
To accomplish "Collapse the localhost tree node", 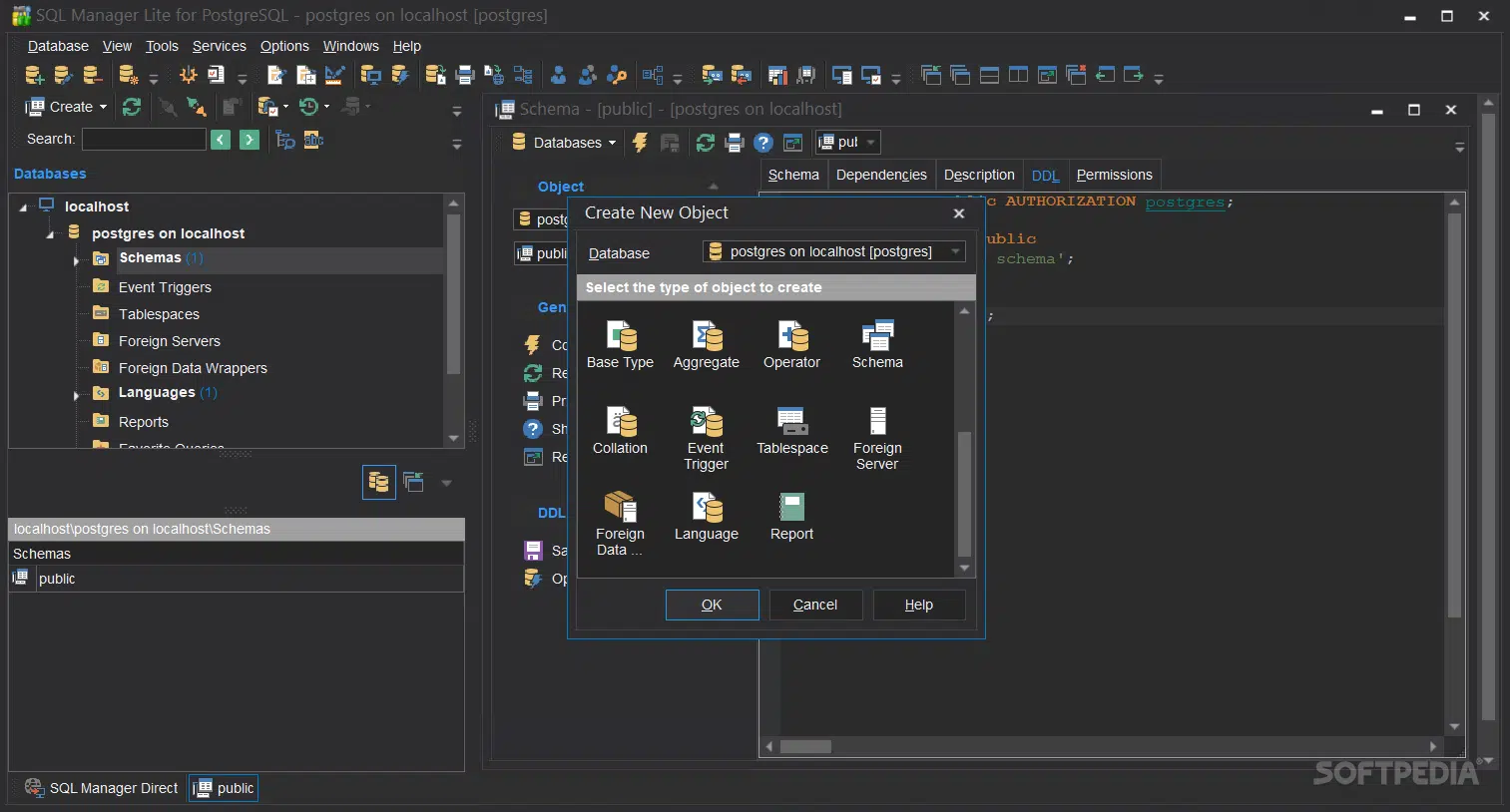I will pyautogui.click(x=23, y=207).
